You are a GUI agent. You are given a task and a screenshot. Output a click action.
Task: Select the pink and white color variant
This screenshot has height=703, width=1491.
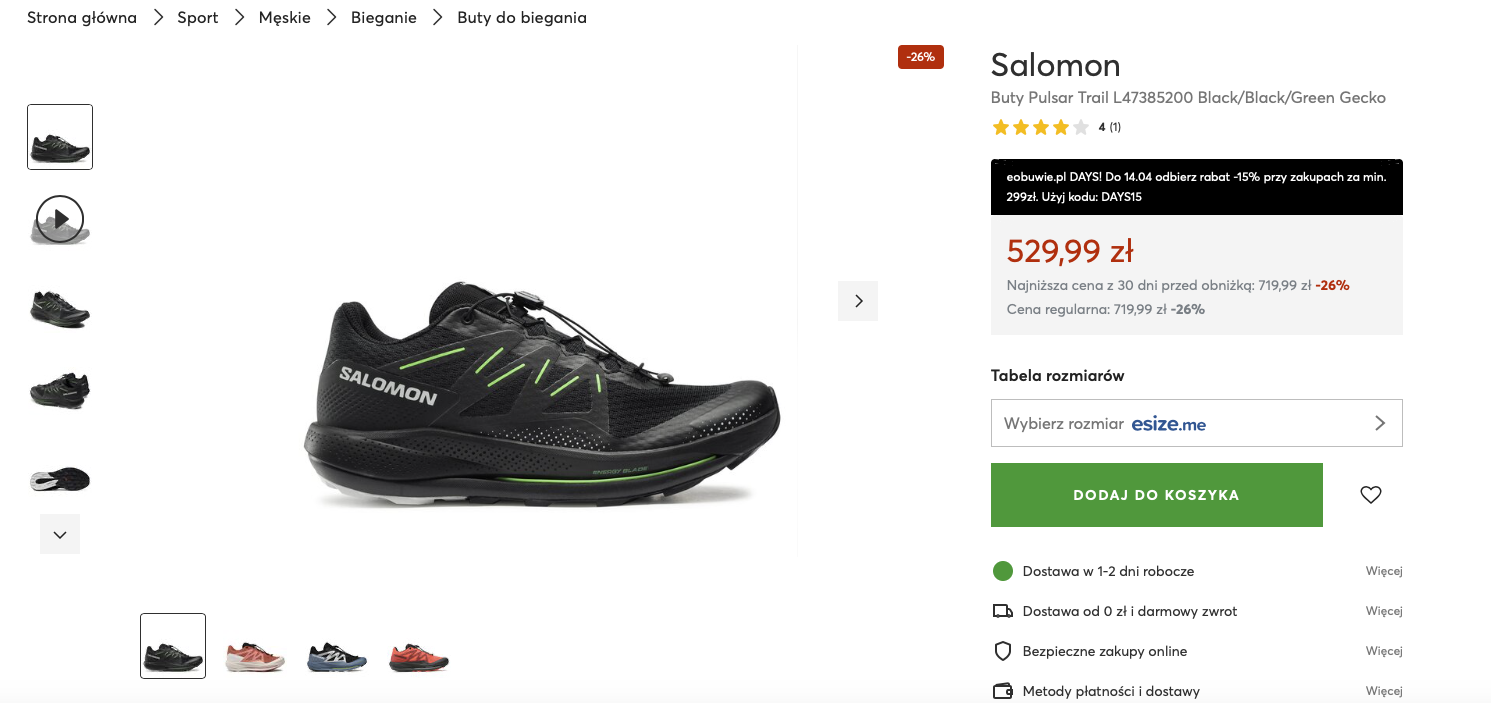pos(255,656)
